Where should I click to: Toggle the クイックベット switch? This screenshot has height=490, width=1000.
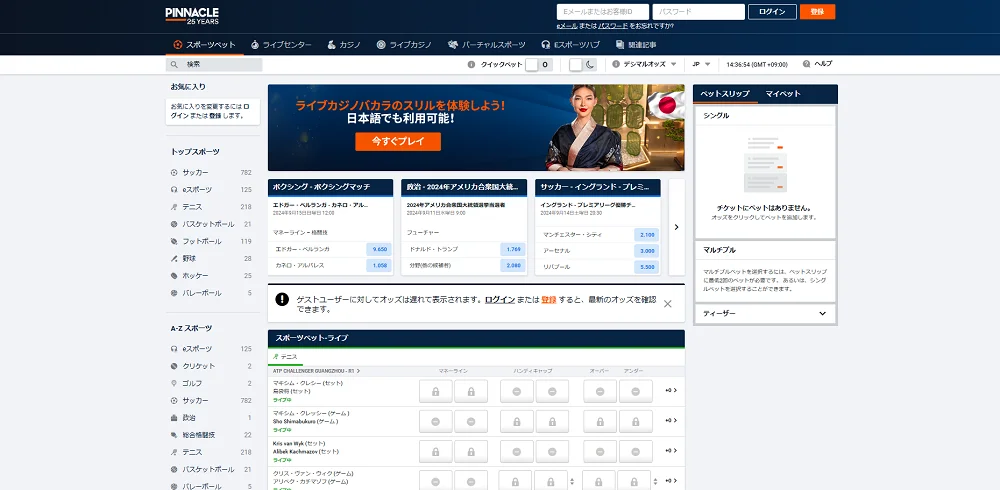(538, 64)
